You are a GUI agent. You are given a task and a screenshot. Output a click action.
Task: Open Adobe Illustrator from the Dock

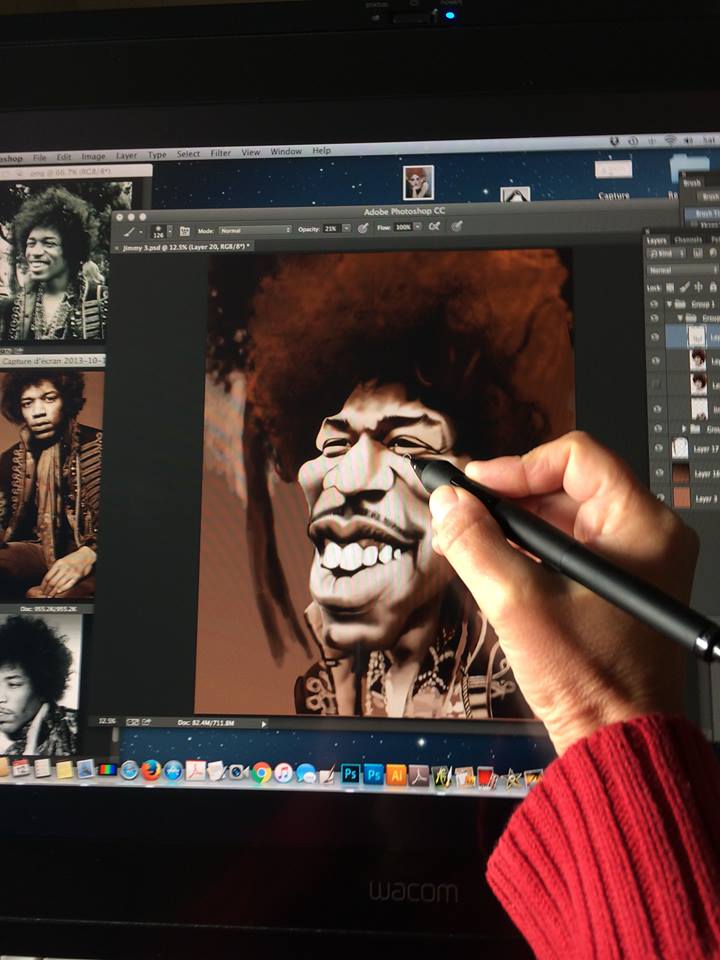click(x=396, y=775)
